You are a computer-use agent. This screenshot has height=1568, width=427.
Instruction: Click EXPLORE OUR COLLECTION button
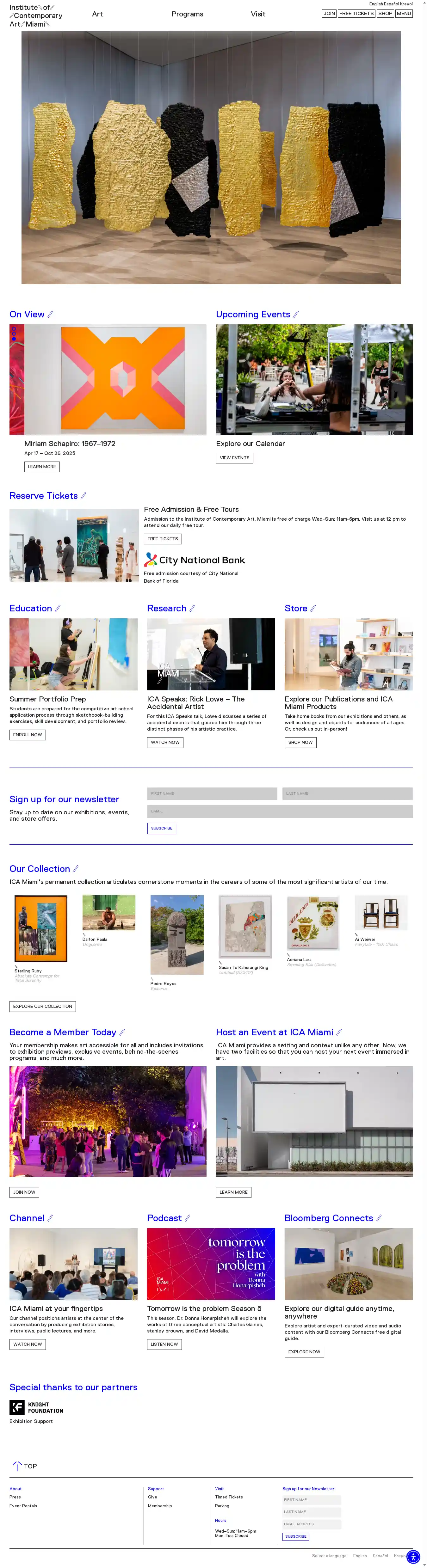point(43,1006)
